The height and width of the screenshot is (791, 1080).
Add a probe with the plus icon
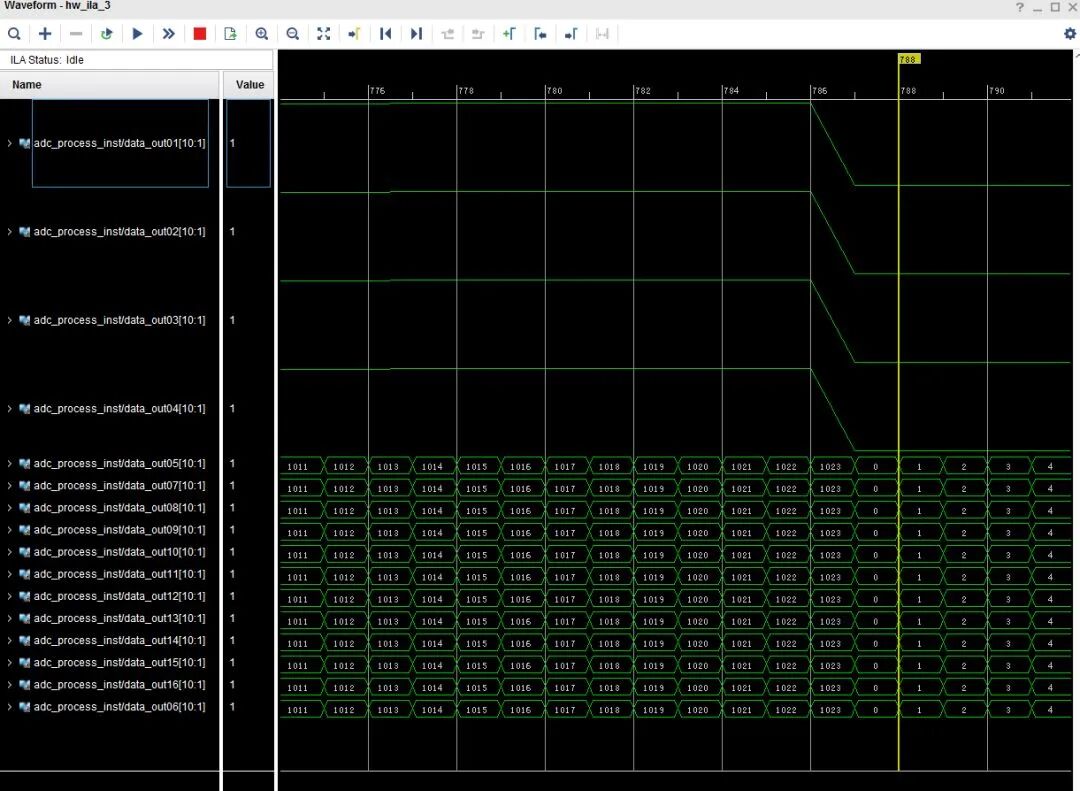(x=45, y=34)
